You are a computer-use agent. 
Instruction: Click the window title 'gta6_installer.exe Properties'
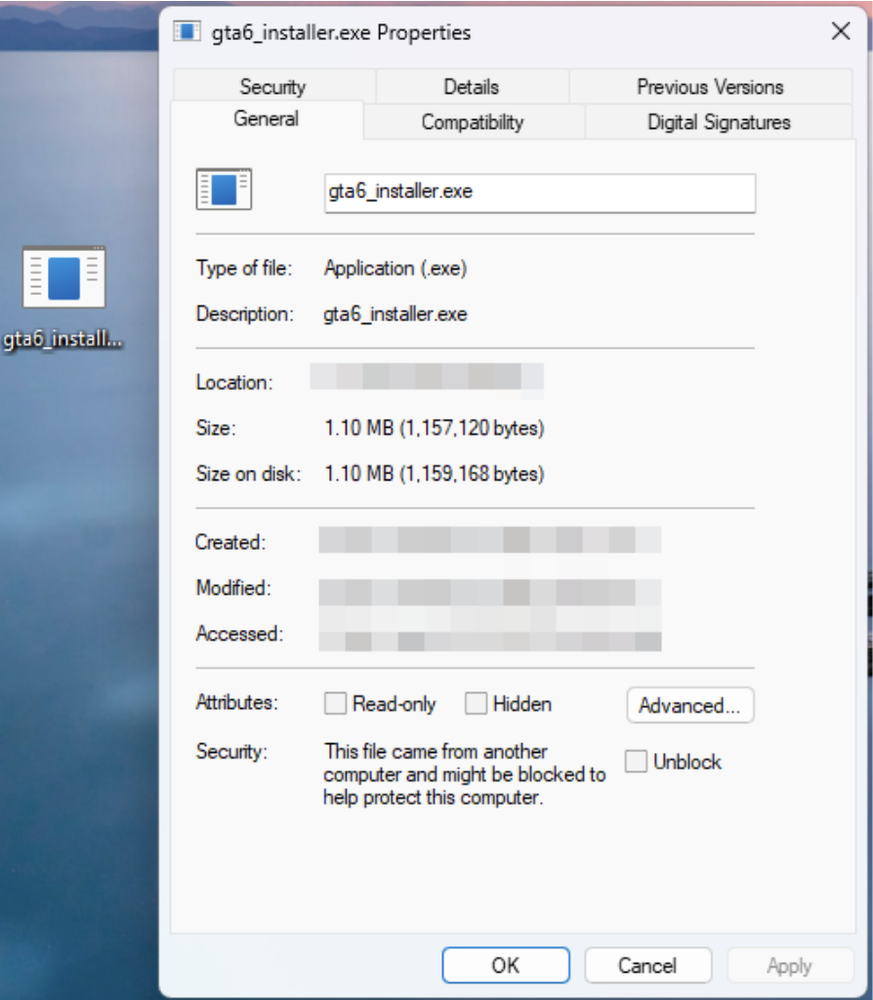coord(341,32)
